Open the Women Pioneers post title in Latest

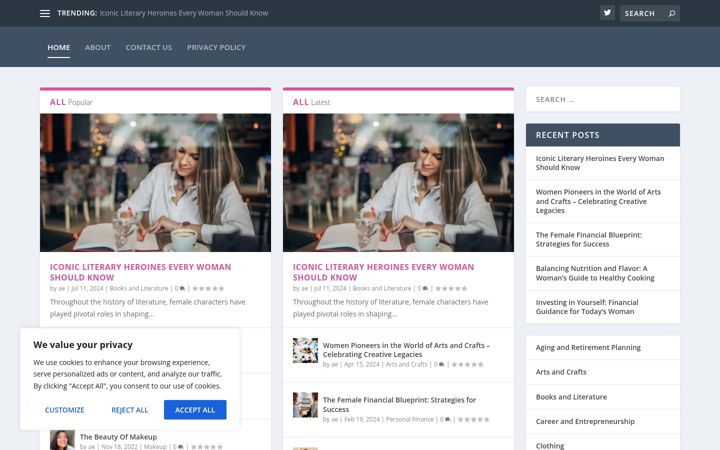pyautogui.click(x=406, y=350)
